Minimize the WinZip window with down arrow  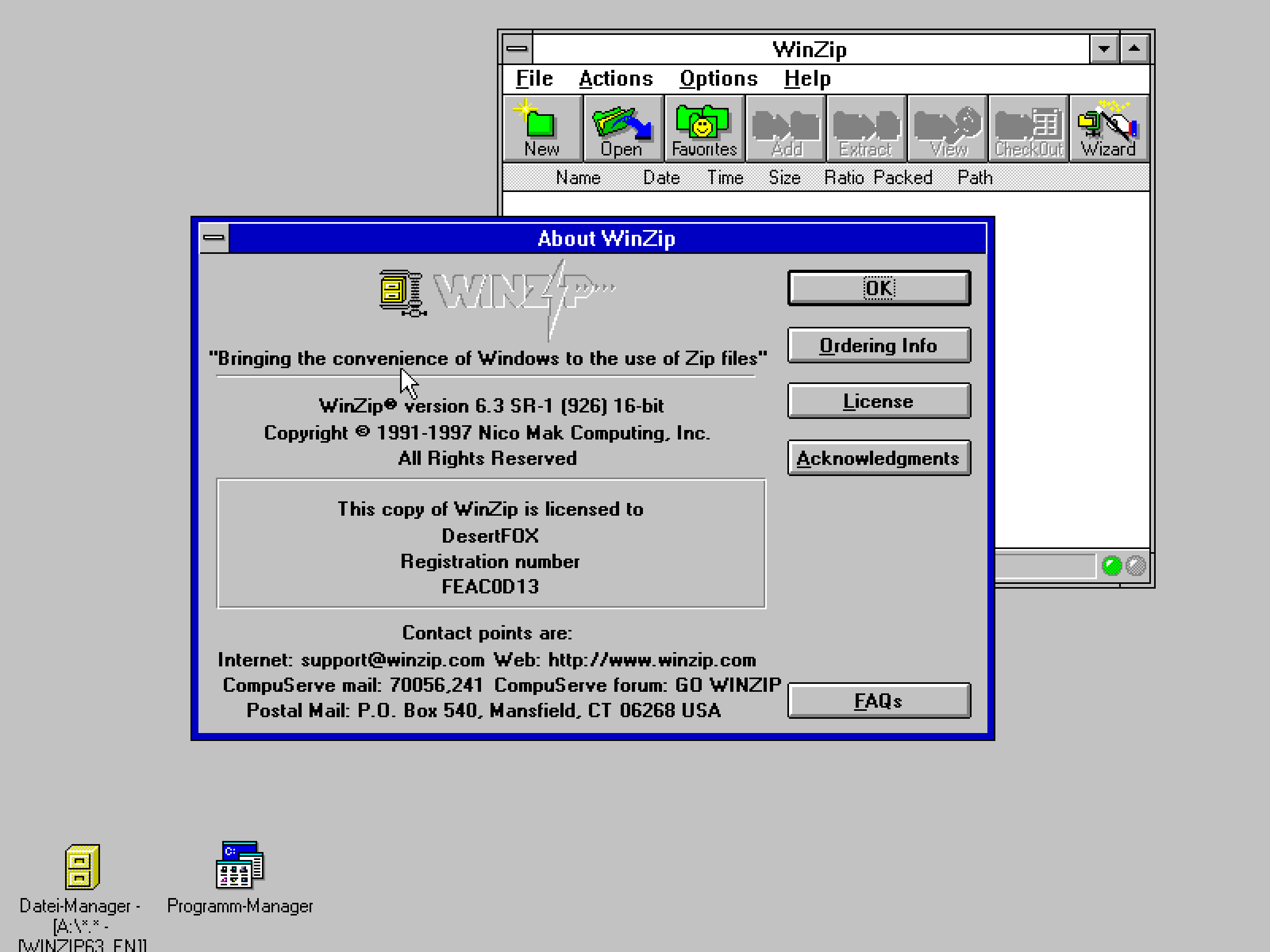pyautogui.click(x=1103, y=49)
